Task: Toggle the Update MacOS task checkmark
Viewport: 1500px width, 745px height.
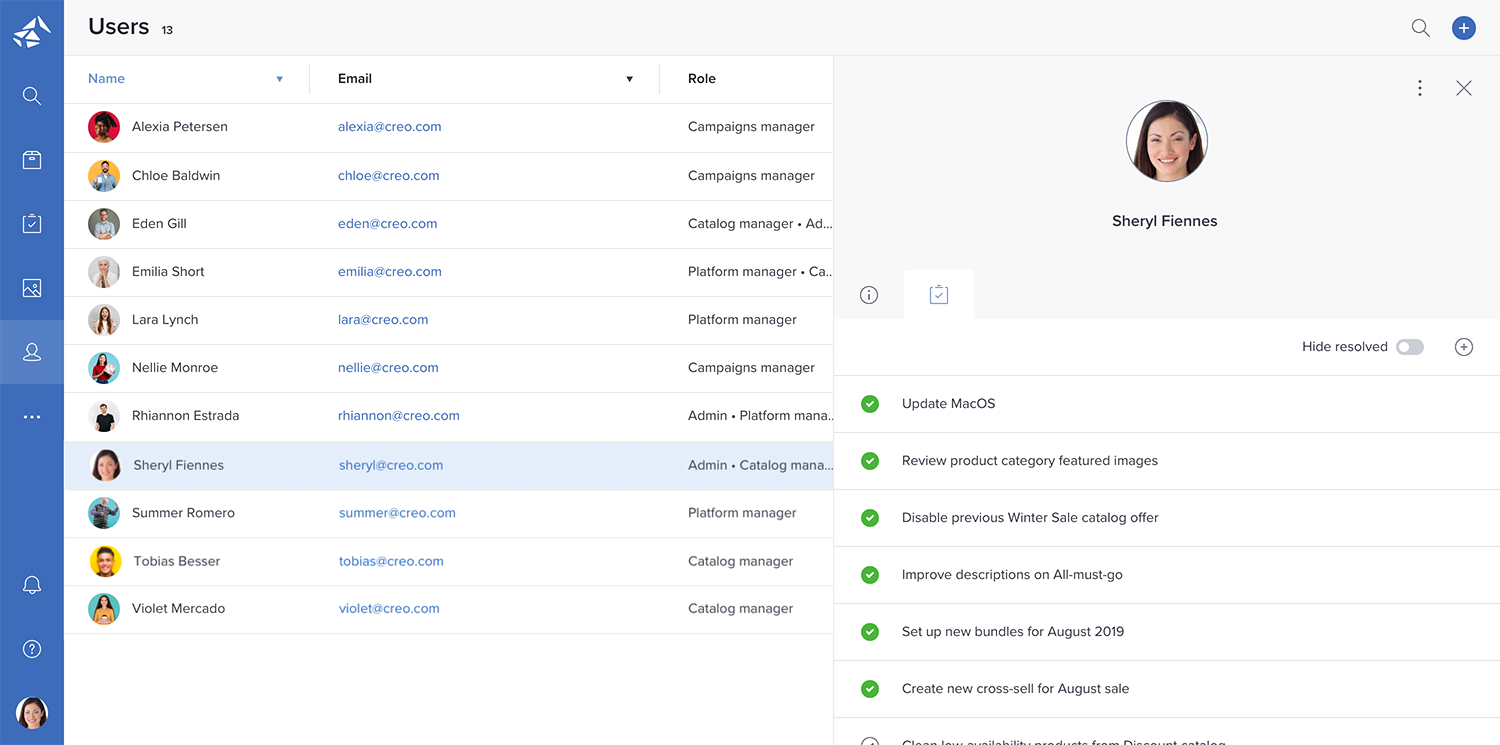Action: 870,404
